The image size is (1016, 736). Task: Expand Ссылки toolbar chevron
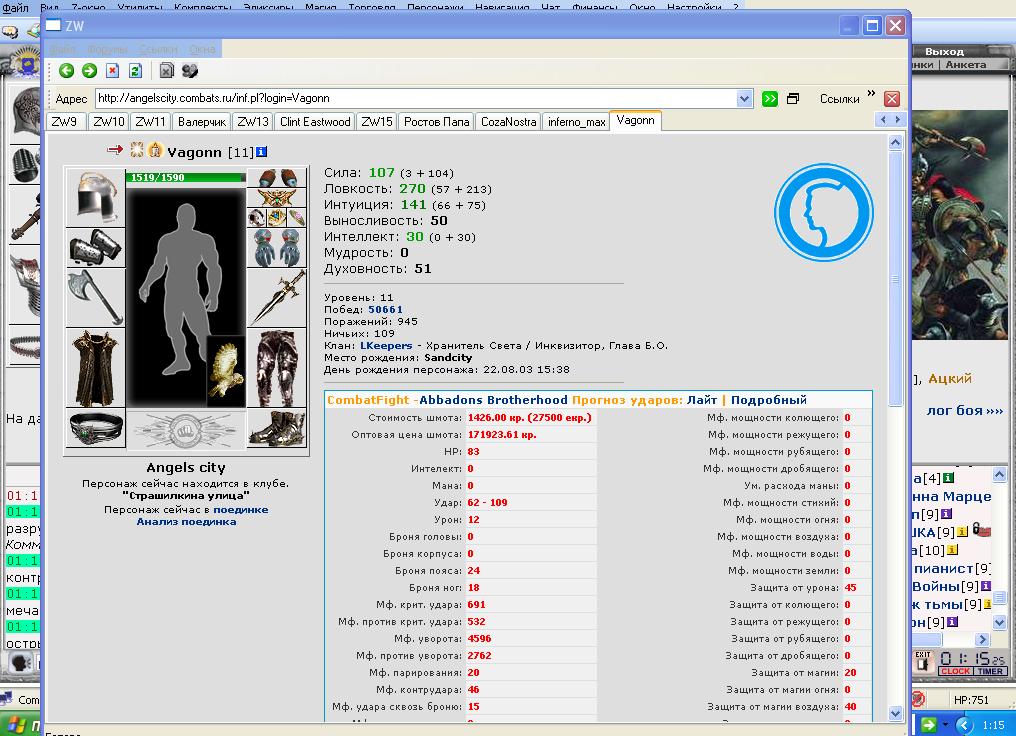872,94
